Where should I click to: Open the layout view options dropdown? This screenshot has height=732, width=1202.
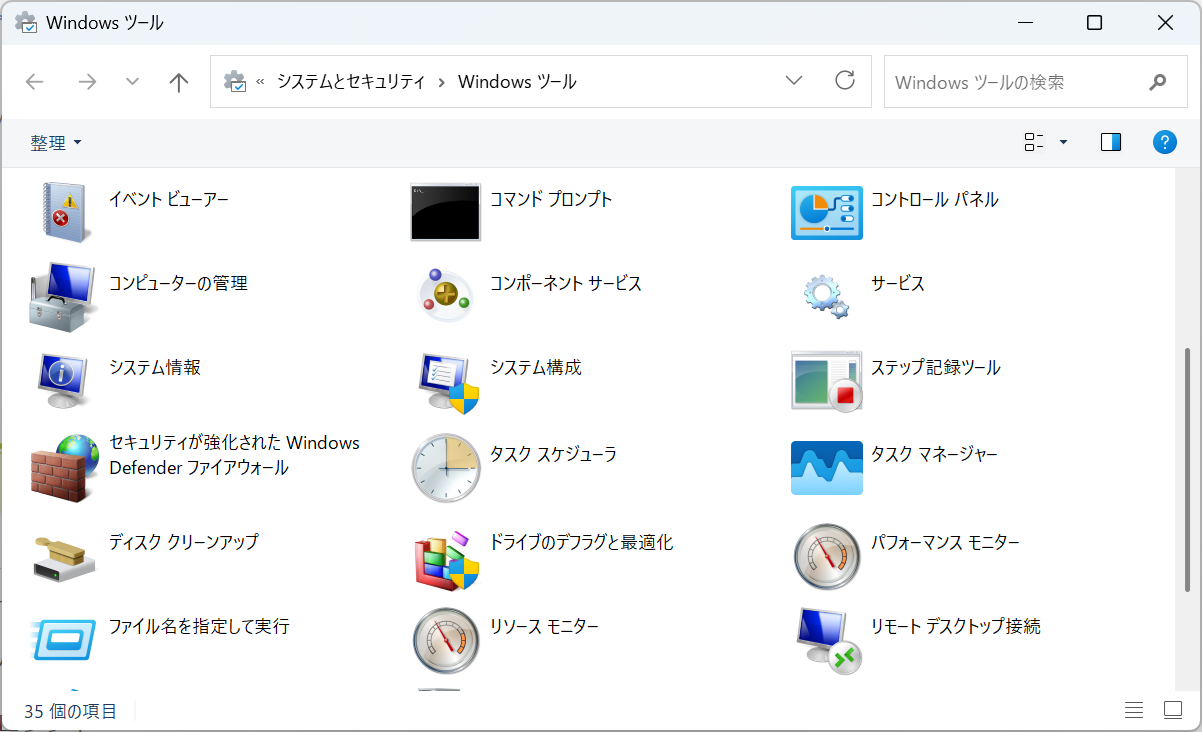[x=1043, y=141]
